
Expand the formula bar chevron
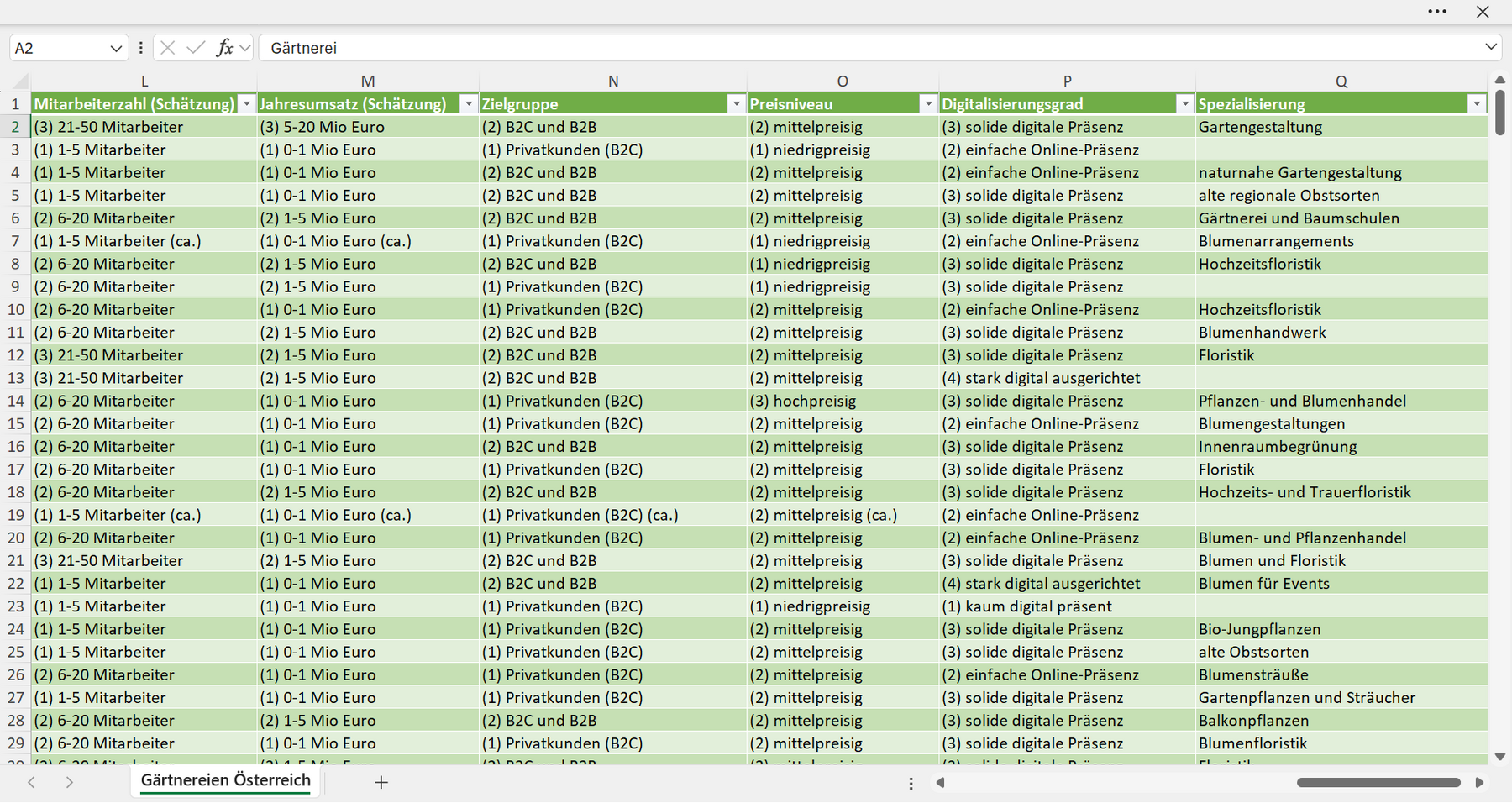(1491, 47)
